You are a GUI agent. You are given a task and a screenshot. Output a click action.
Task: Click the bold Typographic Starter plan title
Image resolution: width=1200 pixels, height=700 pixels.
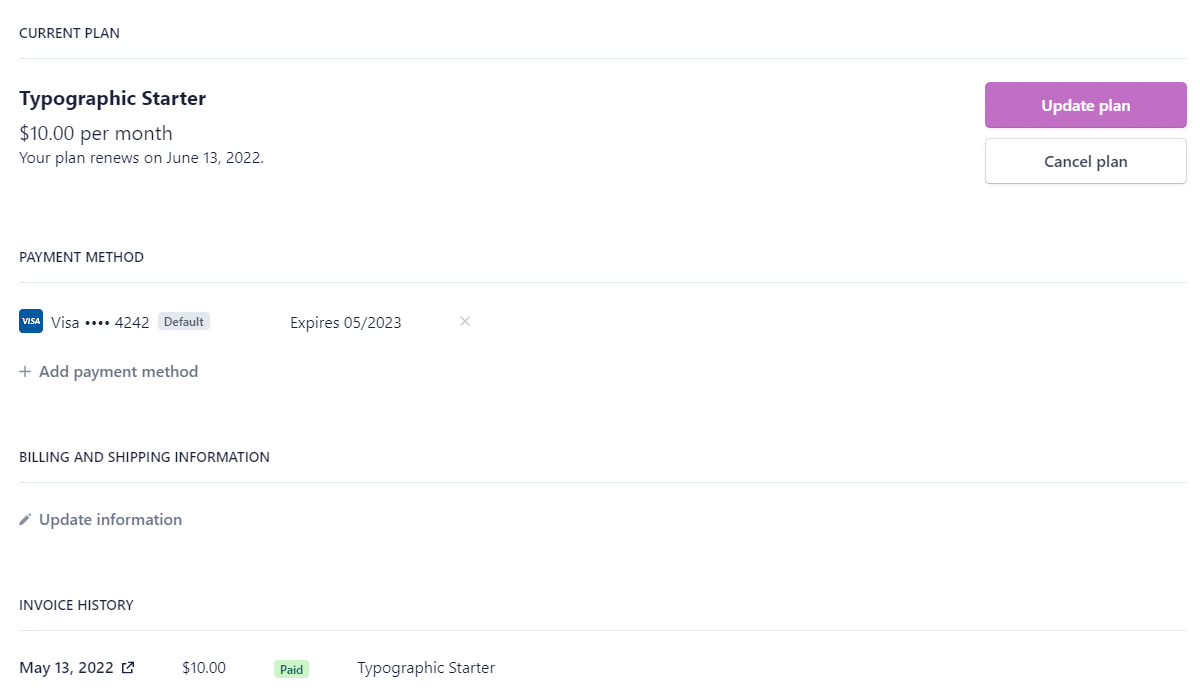[x=113, y=99]
